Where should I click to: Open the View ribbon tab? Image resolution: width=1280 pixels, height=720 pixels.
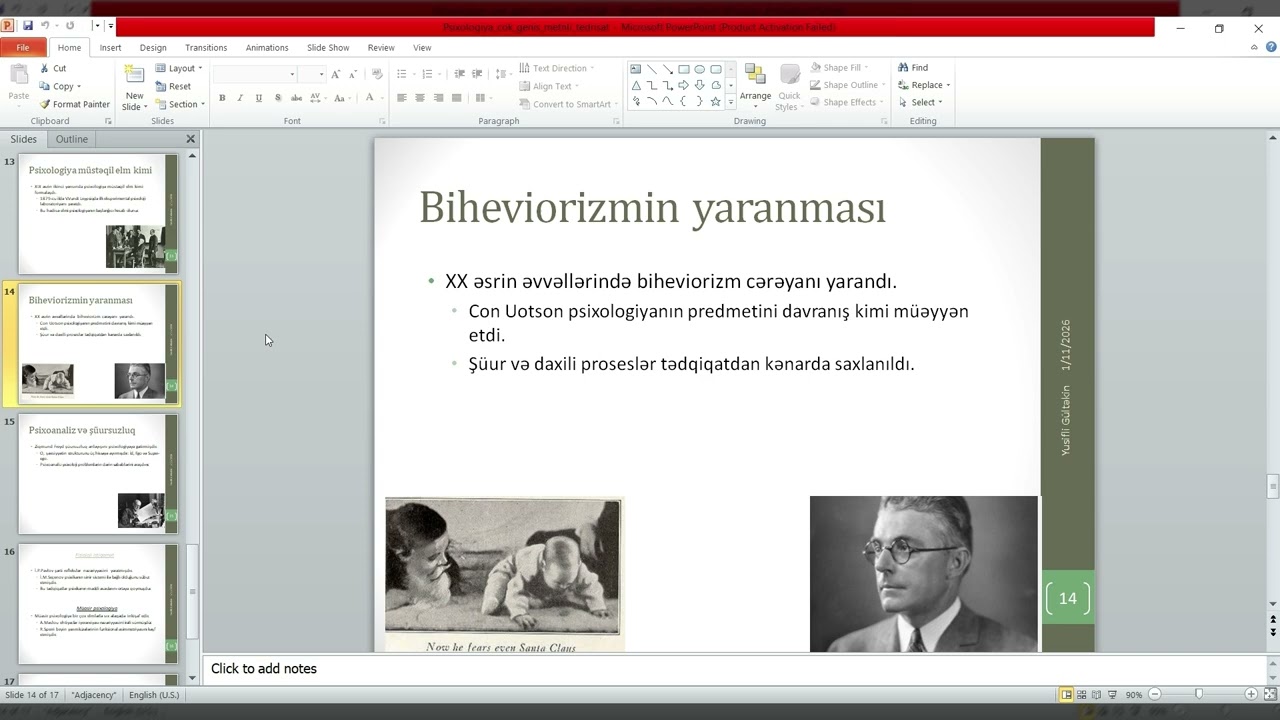[422, 47]
